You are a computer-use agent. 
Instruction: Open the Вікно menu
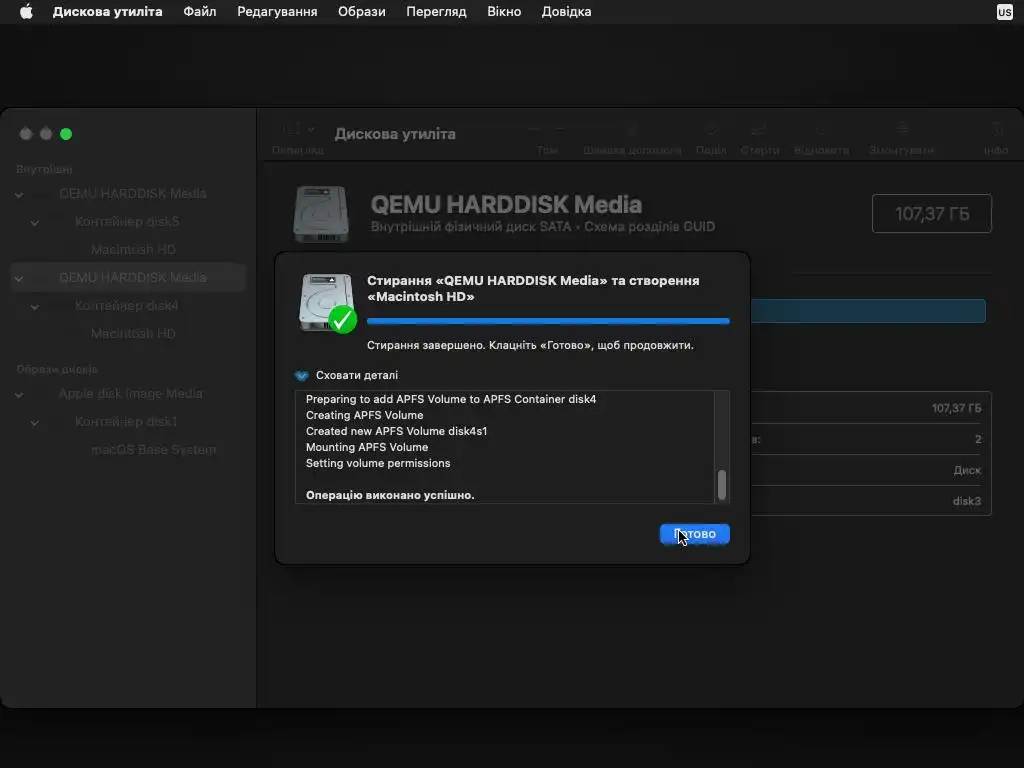504,11
